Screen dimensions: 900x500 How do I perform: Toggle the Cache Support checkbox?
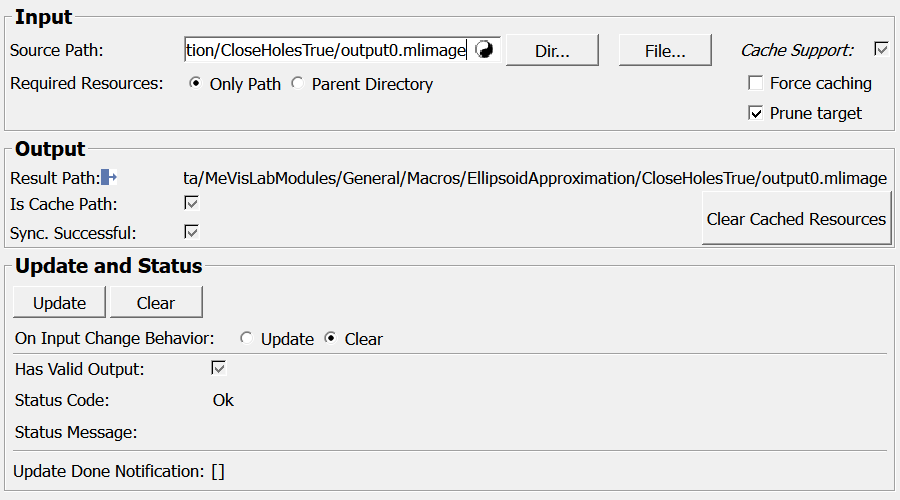[x=881, y=49]
